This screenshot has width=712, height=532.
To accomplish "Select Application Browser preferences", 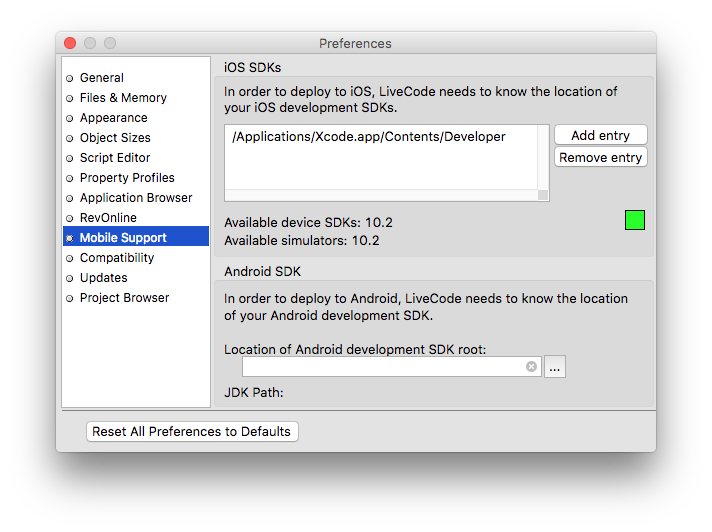I will pyautogui.click(x=136, y=198).
